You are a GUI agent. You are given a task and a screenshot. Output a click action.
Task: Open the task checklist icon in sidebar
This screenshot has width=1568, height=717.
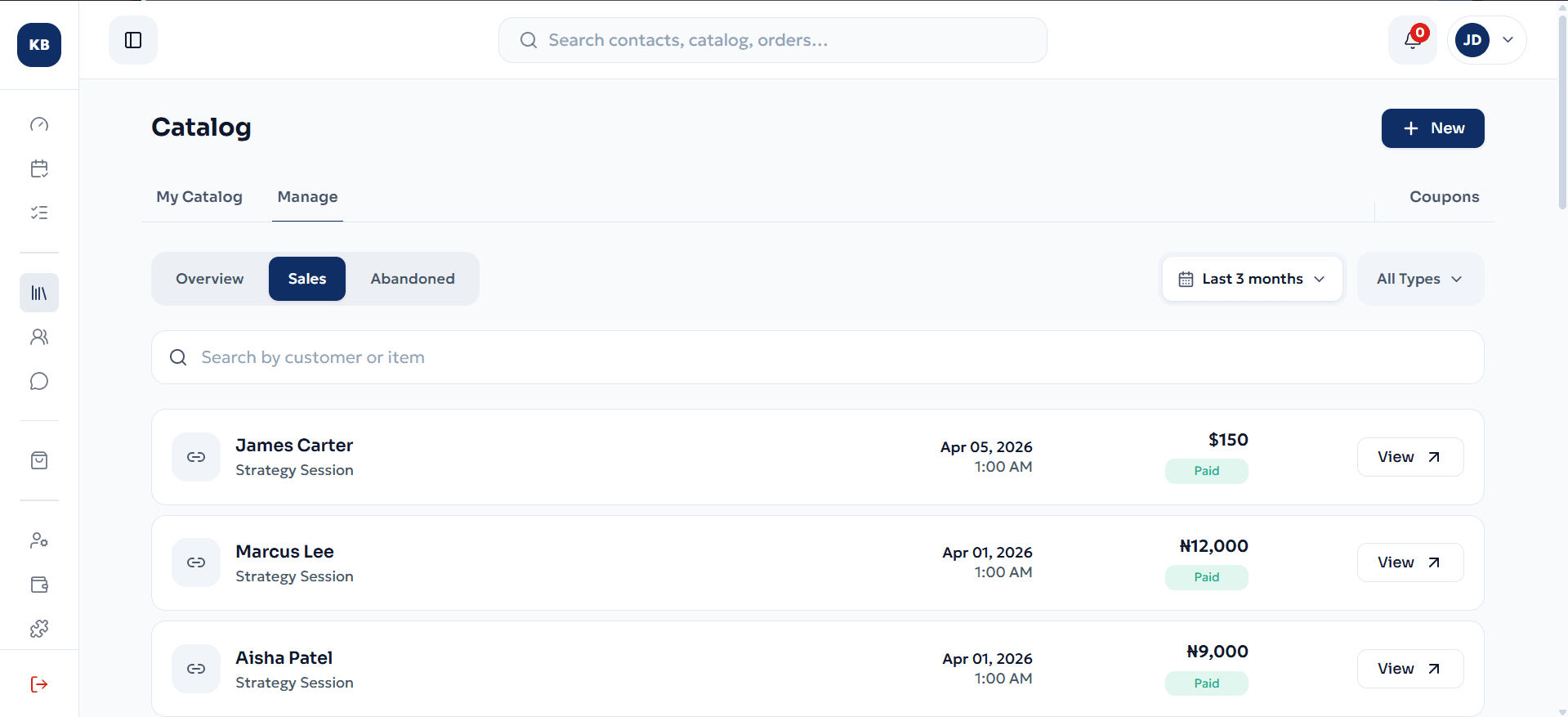(x=39, y=213)
